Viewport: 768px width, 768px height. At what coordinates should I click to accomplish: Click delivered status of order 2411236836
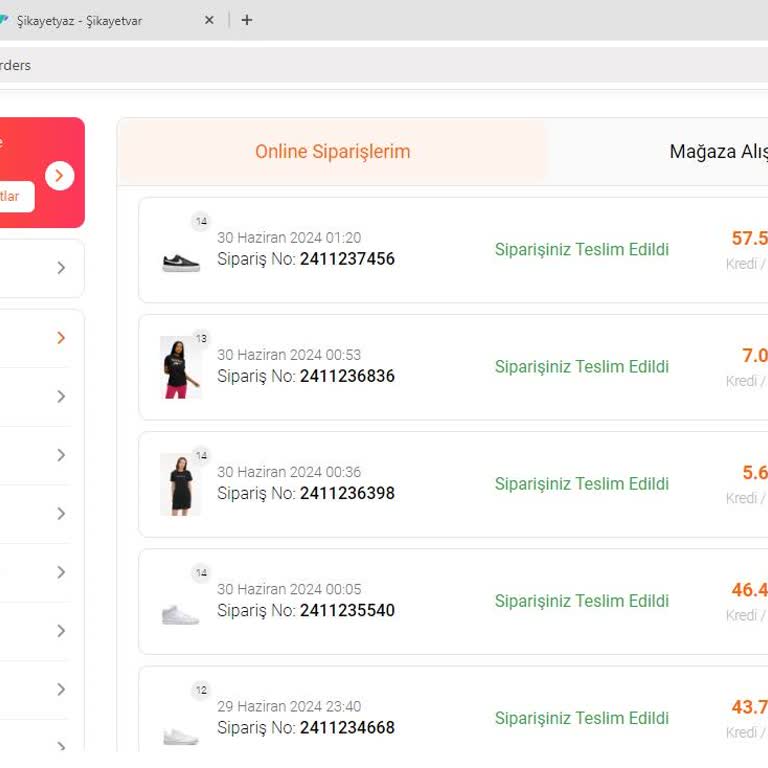[582, 366]
